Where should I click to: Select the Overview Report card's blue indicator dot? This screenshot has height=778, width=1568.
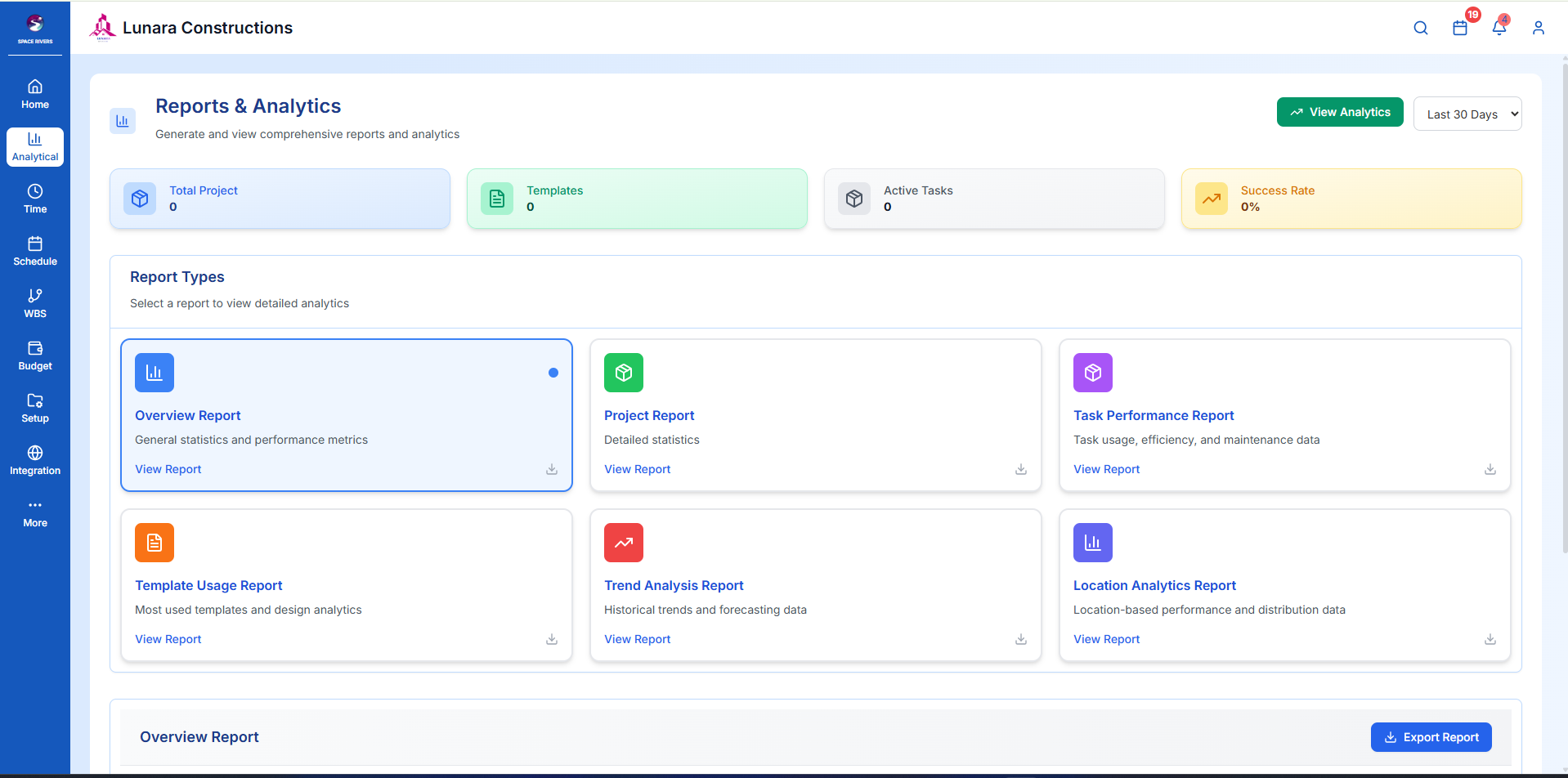pyautogui.click(x=553, y=373)
